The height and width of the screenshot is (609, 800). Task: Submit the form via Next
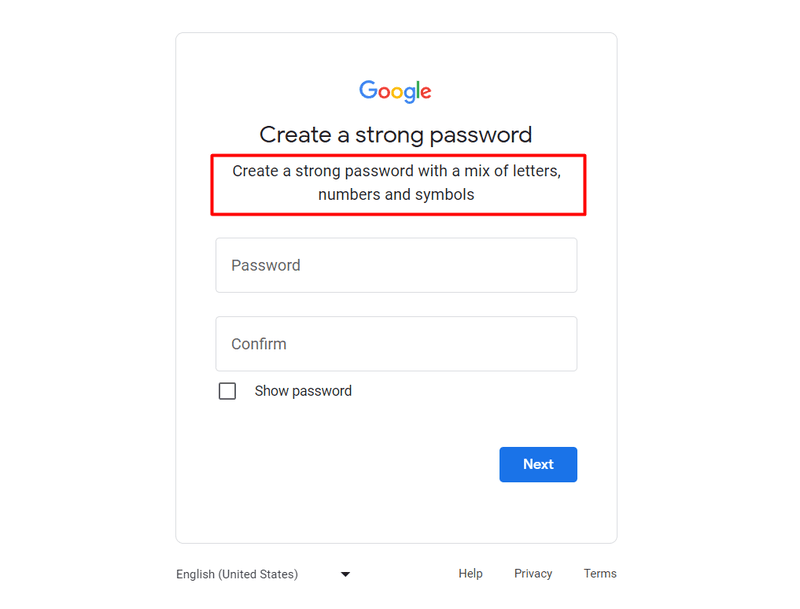[x=538, y=464]
